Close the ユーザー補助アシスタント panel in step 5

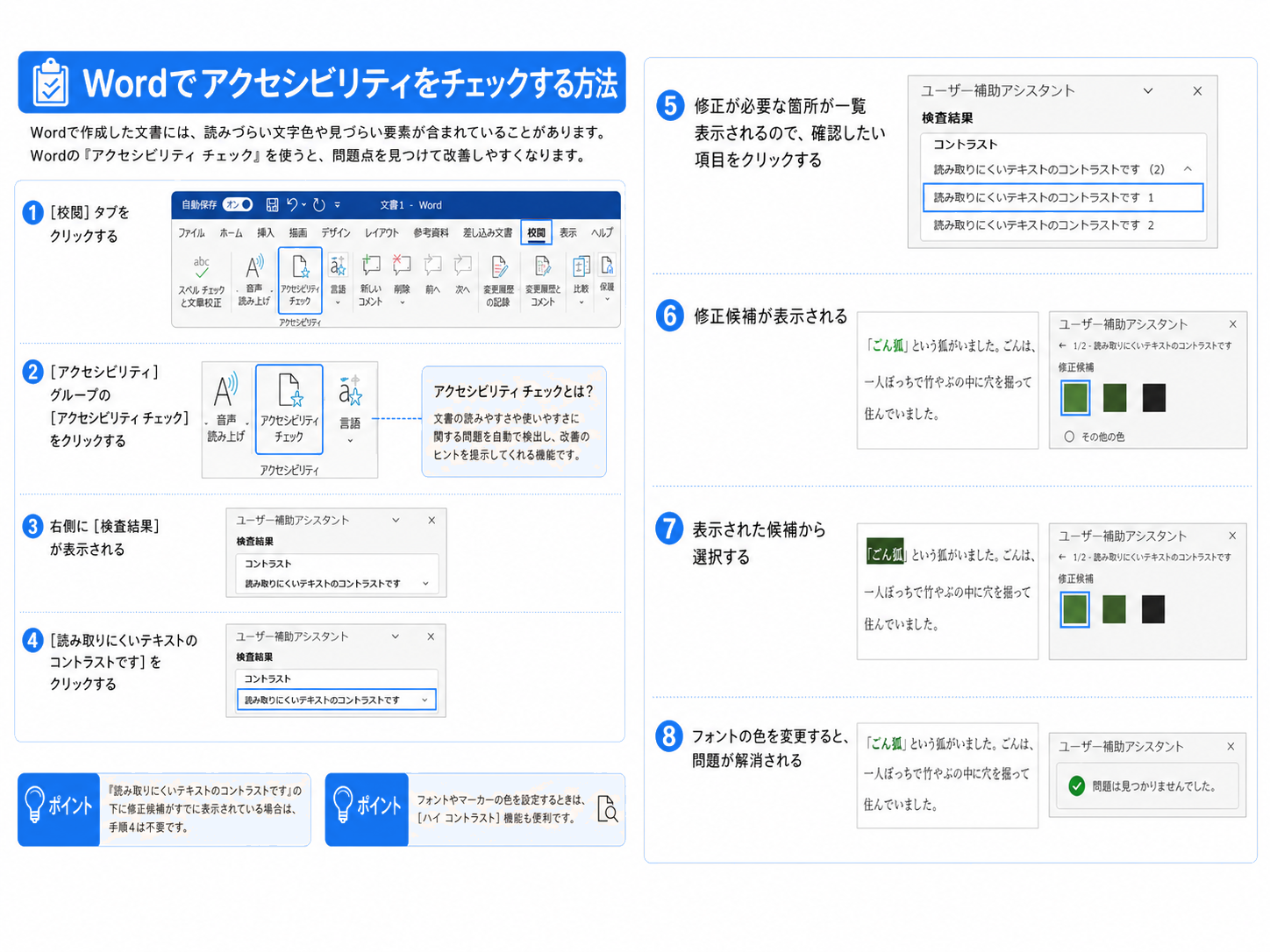pyautogui.click(x=1197, y=91)
